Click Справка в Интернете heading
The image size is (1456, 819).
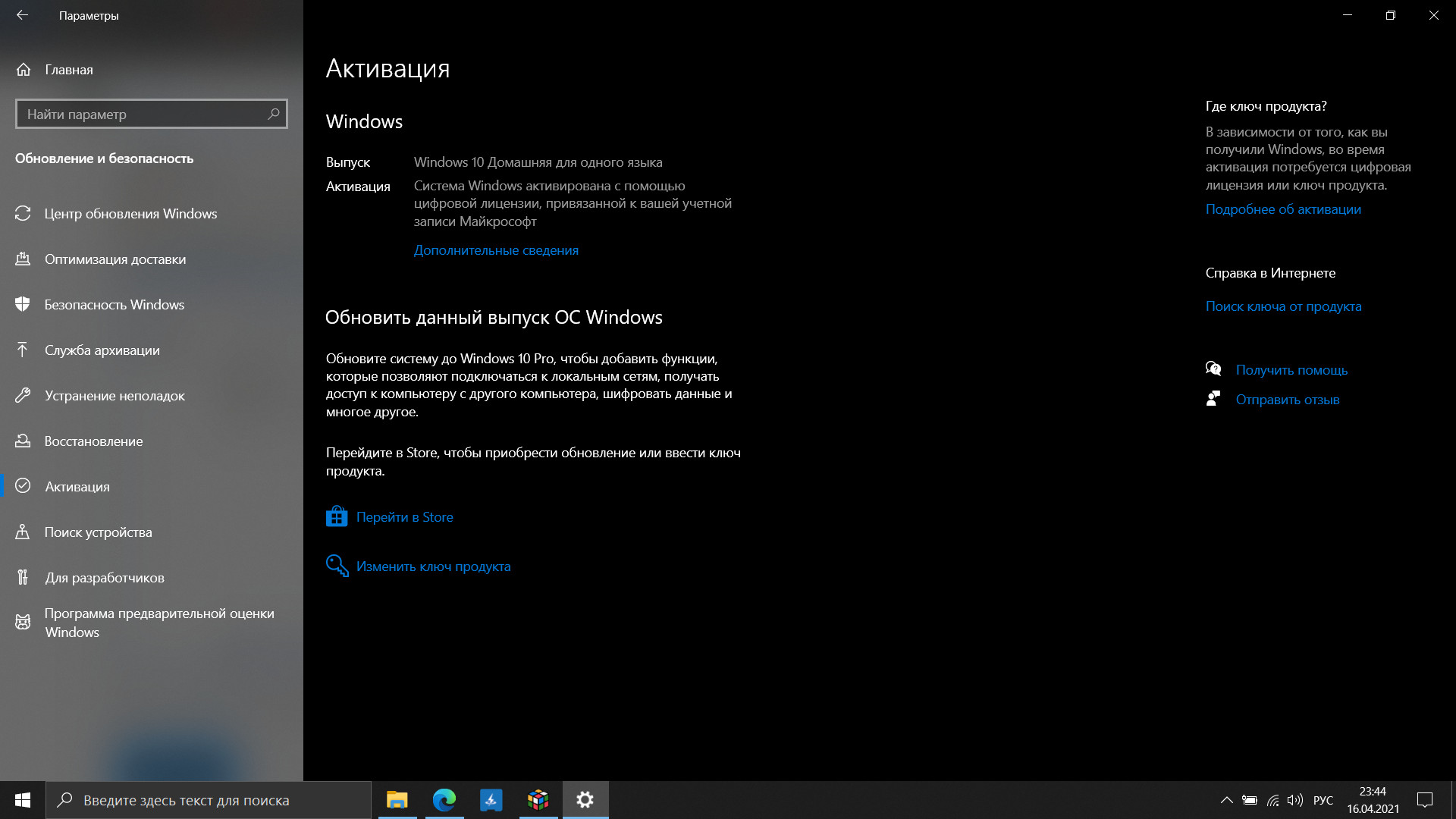pyautogui.click(x=1270, y=273)
